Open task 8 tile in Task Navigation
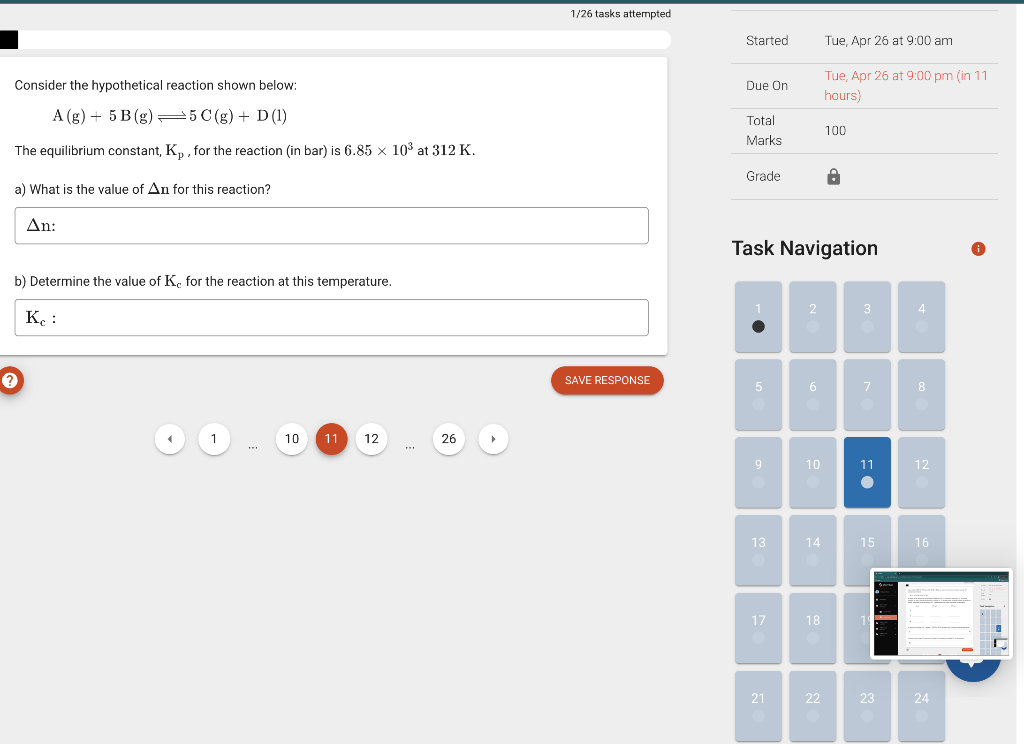 pos(921,395)
